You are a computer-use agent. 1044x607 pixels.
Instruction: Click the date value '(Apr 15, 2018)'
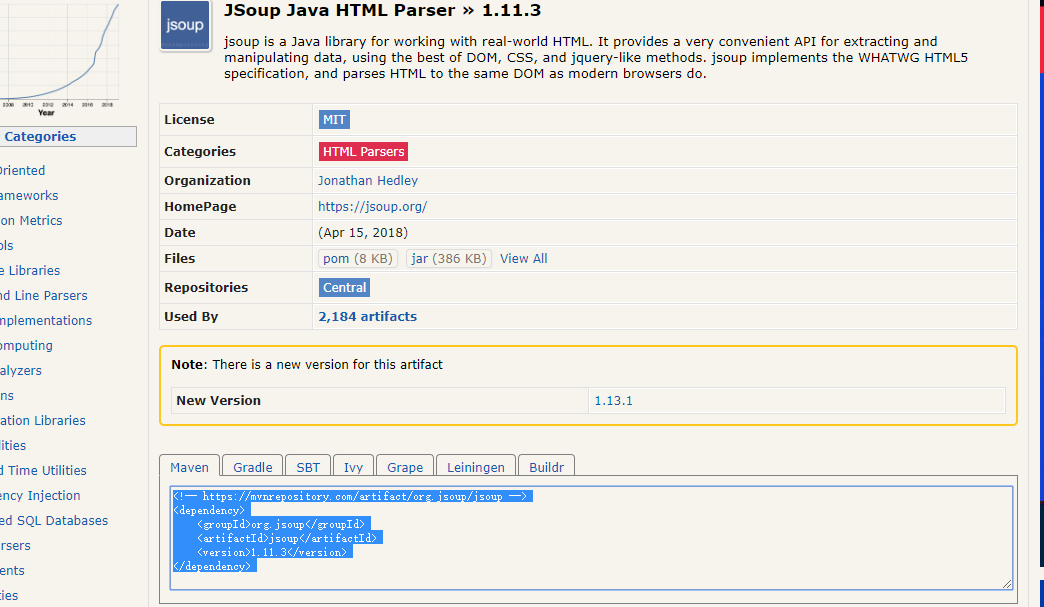click(363, 232)
